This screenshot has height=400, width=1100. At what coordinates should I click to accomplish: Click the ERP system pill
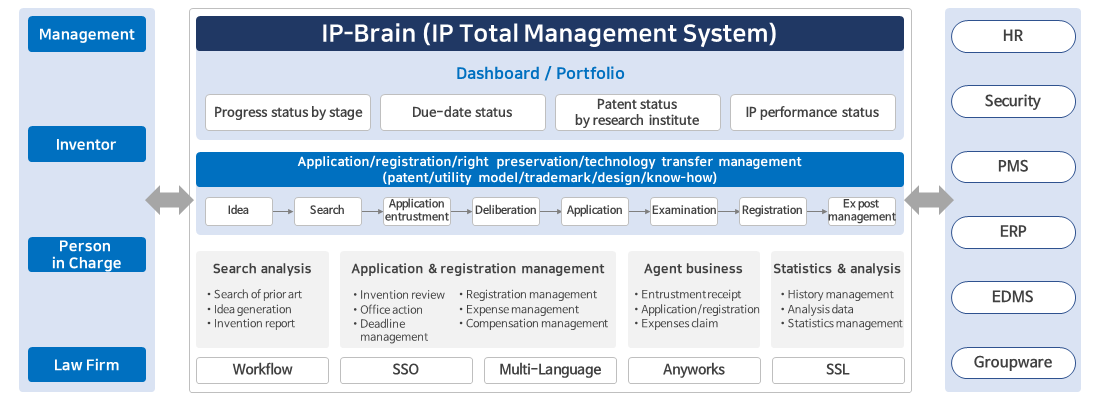coord(1013,232)
